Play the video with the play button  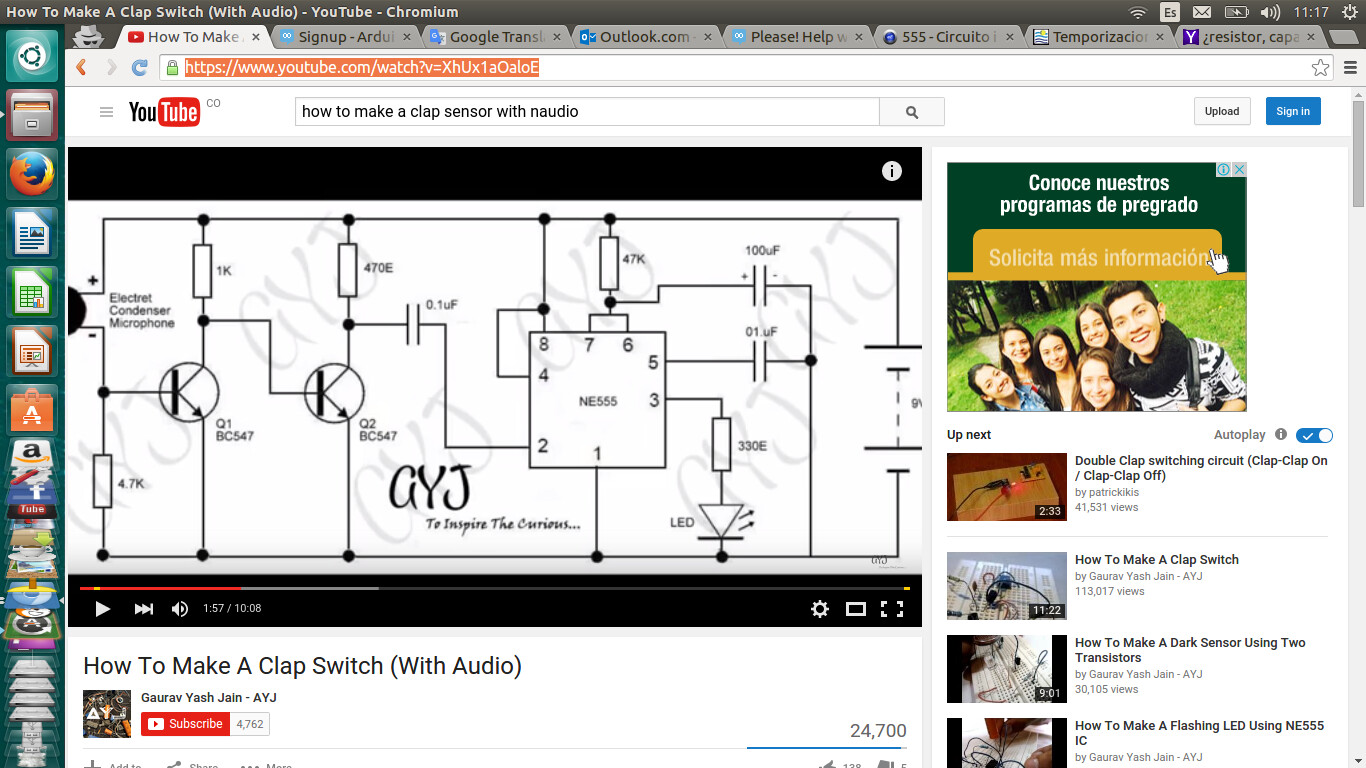pyautogui.click(x=102, y=608)
